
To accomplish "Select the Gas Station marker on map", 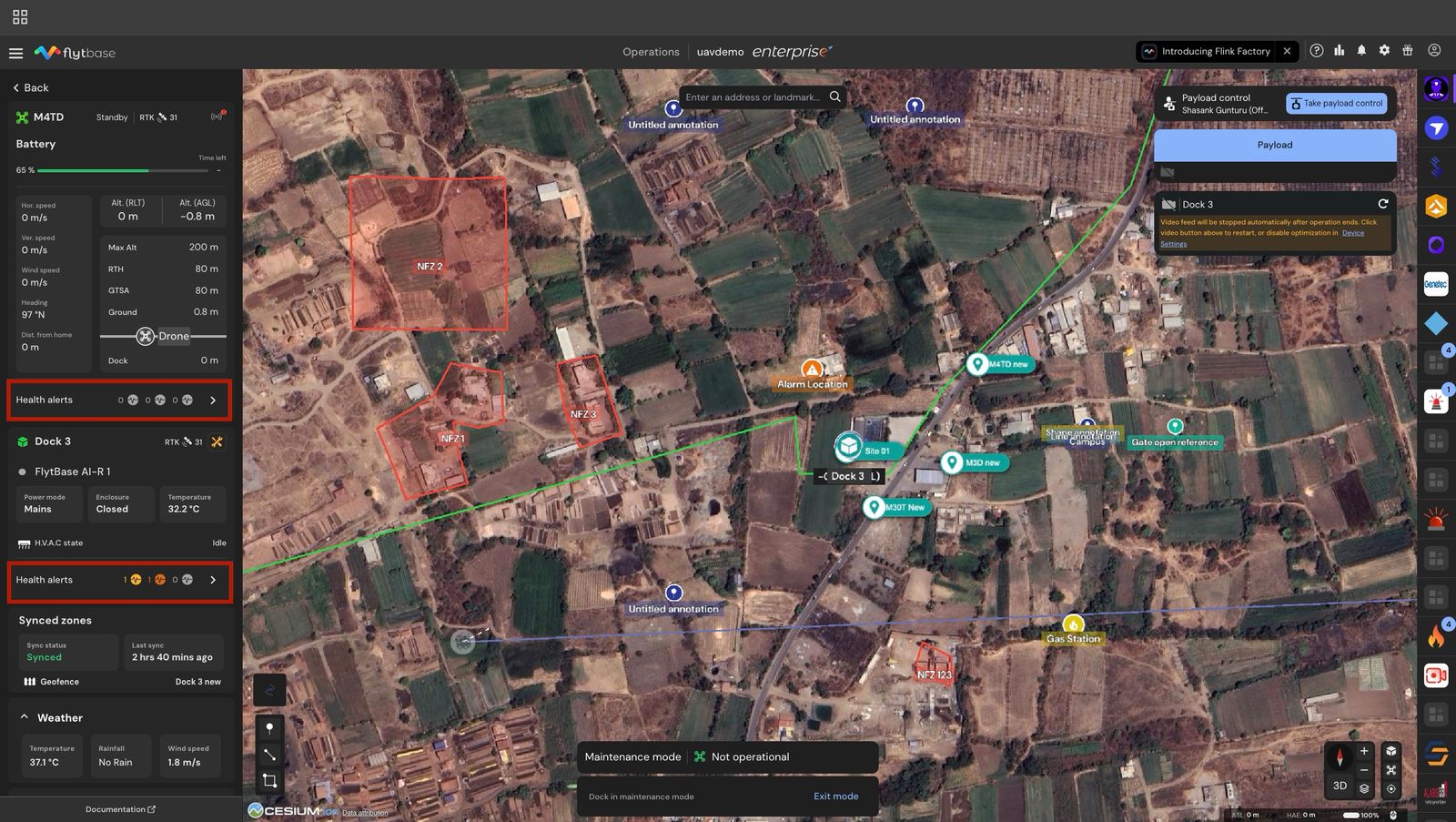I will pos(1073,624).
